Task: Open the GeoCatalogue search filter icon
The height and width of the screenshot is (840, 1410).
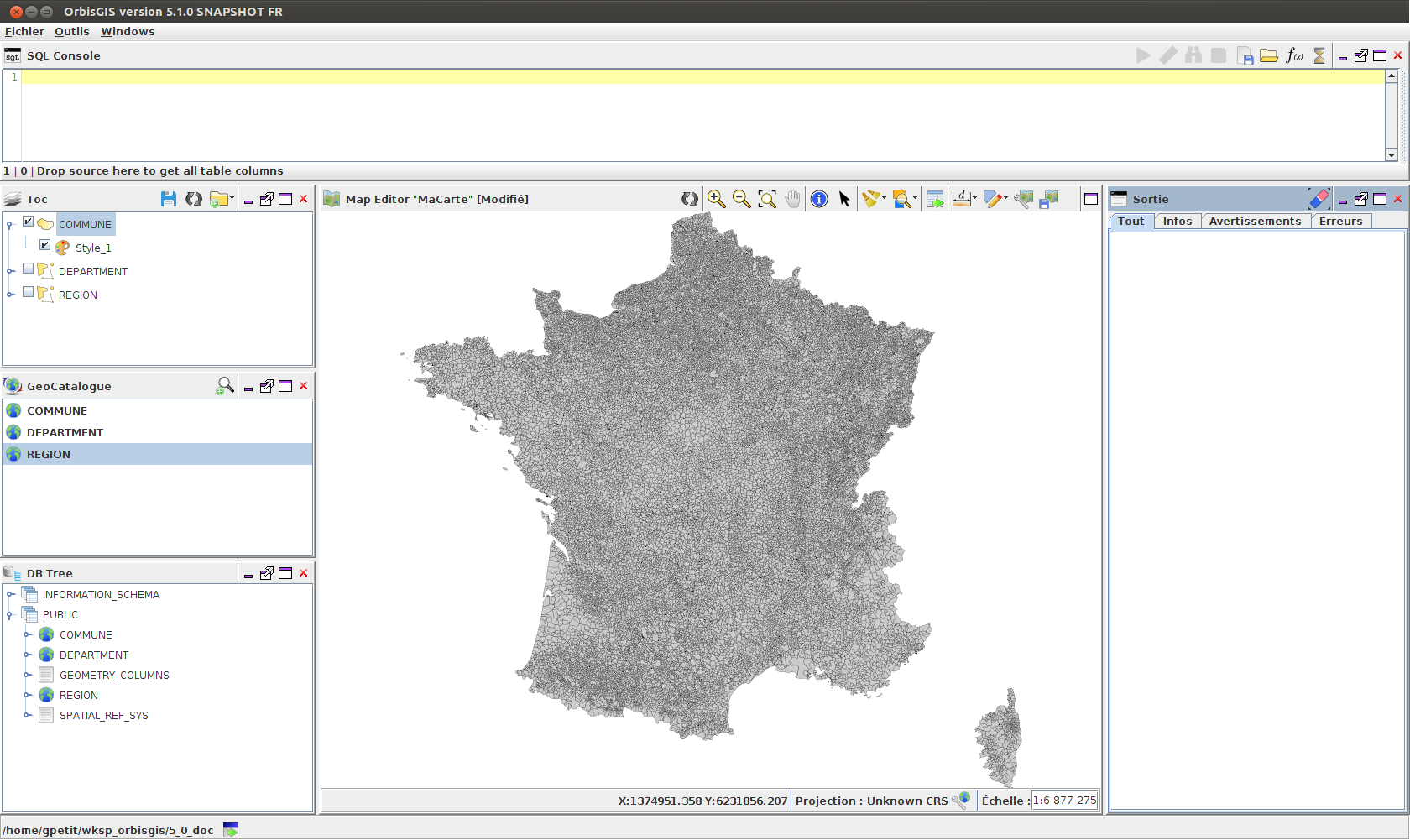Action: tap(225, 386)
